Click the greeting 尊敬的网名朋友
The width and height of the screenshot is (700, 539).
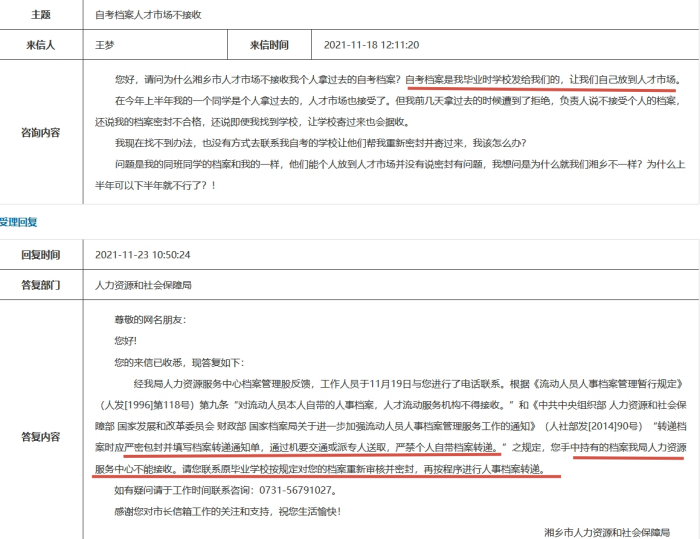(x=150, y=320)
